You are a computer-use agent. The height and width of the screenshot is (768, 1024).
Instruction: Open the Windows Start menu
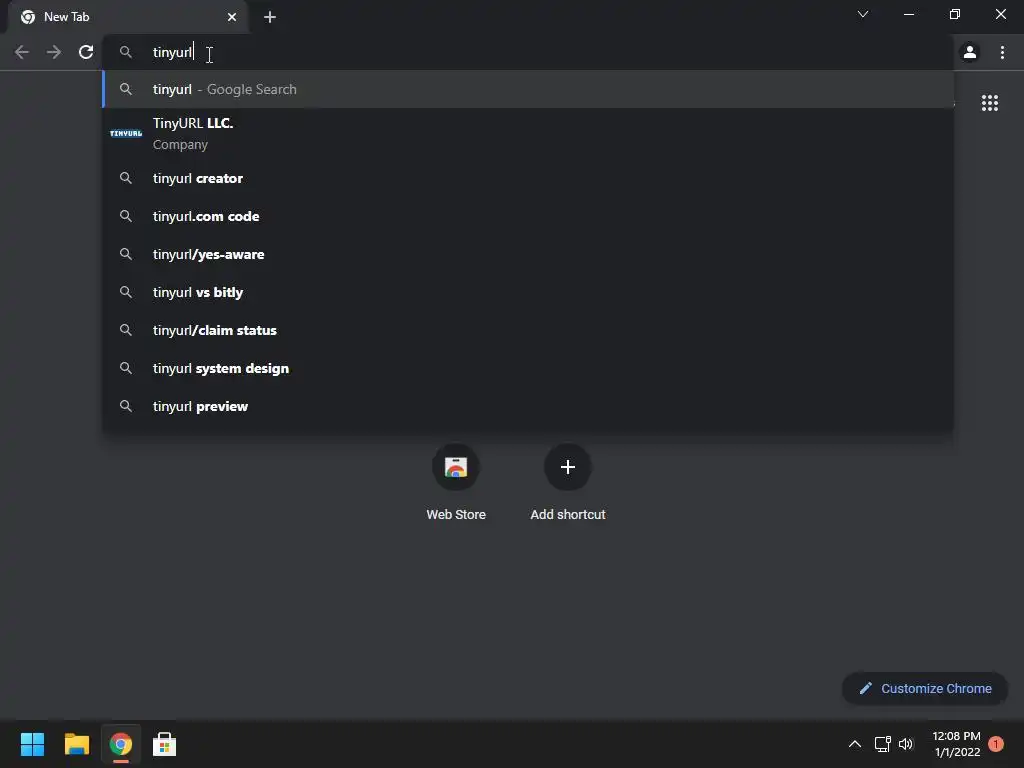(32, 744)
